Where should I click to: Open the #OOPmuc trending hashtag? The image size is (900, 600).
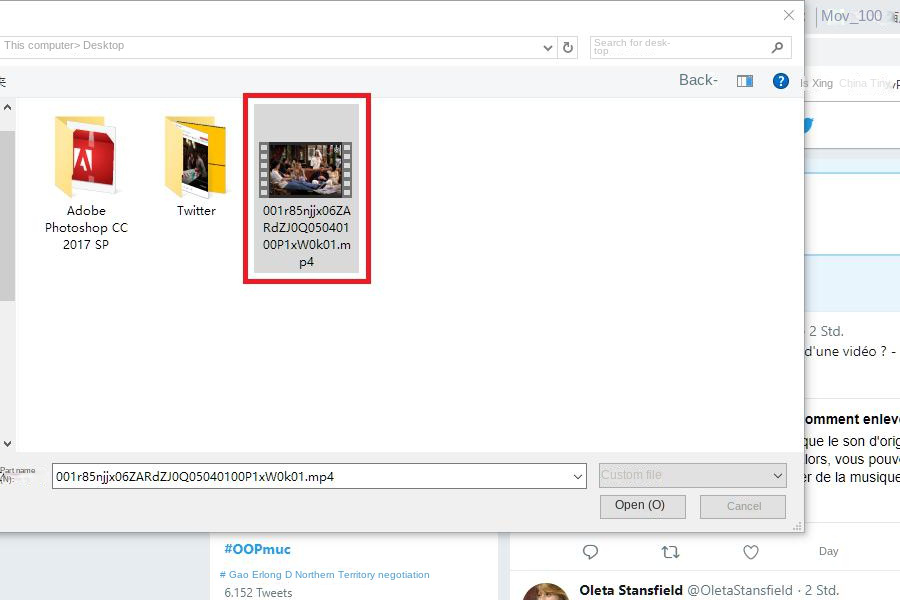coord(257,549)
